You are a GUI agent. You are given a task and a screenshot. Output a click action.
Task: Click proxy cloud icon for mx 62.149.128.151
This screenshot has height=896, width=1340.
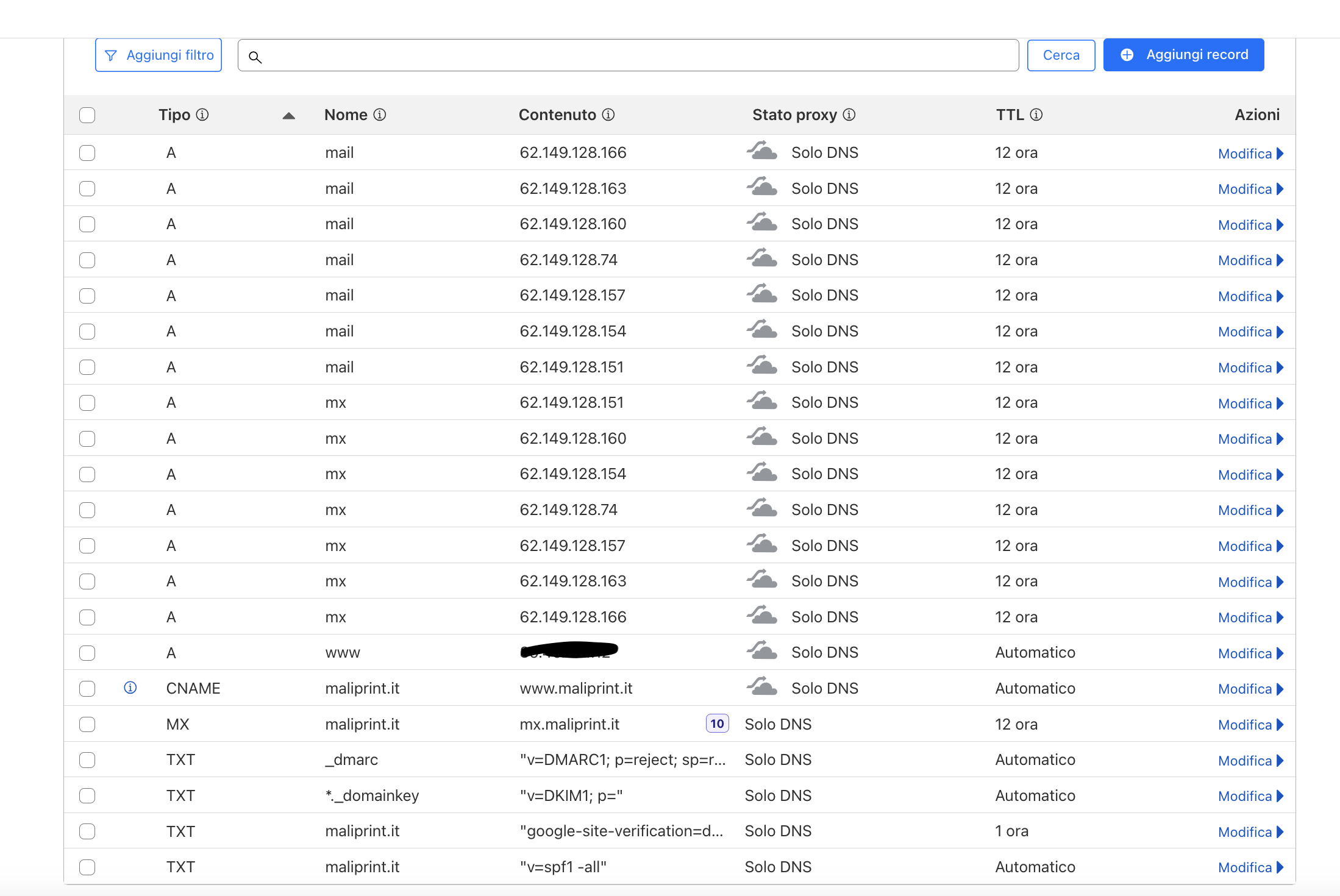(762, 400)
